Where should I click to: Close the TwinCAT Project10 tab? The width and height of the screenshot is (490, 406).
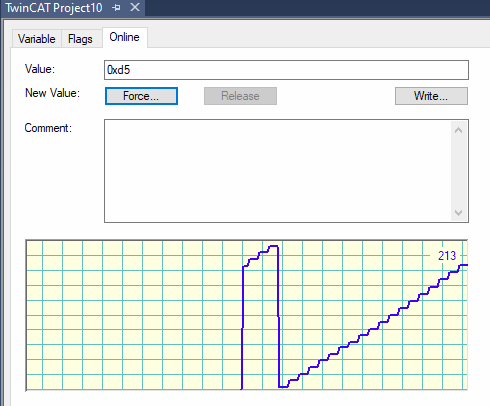click(x=135, y=7)
